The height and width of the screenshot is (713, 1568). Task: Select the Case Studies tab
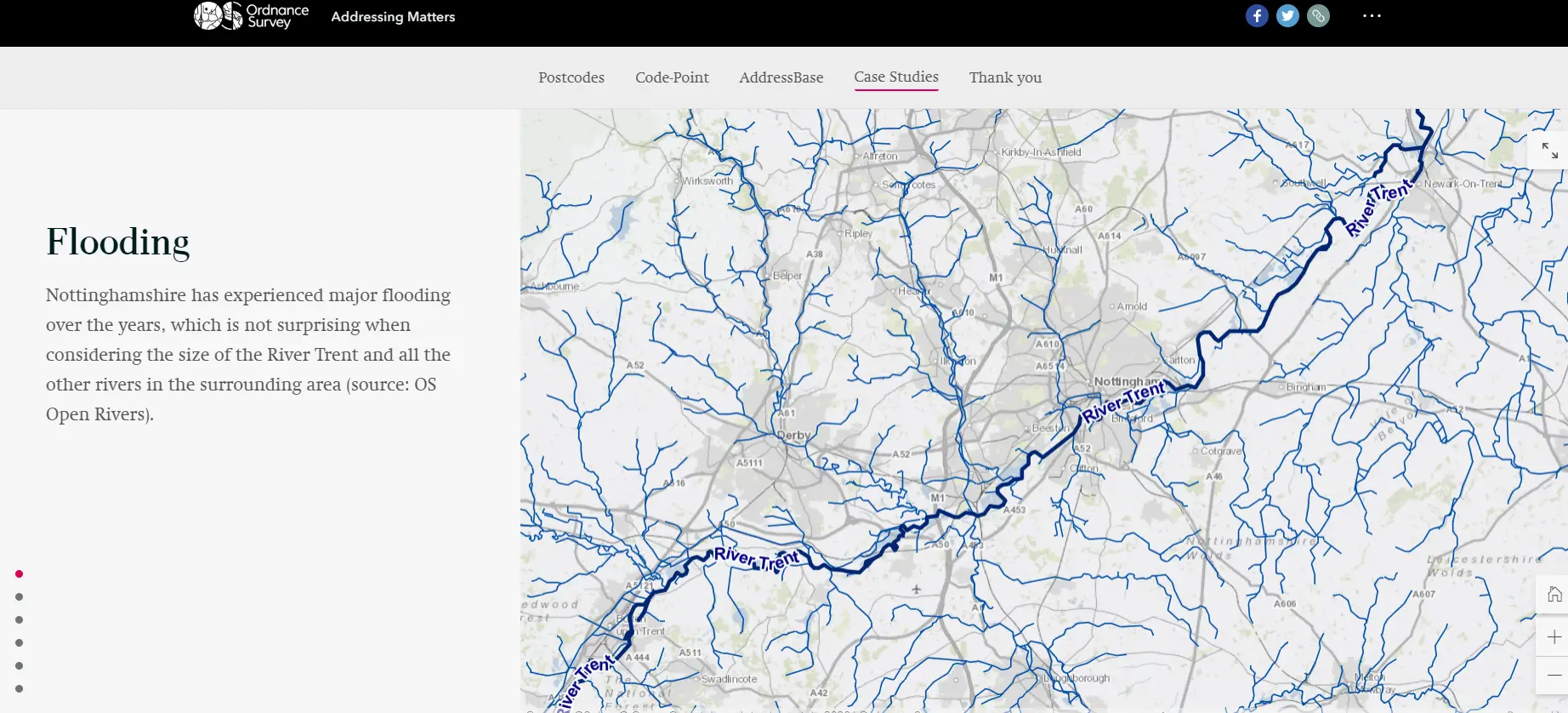click(896, 77)
